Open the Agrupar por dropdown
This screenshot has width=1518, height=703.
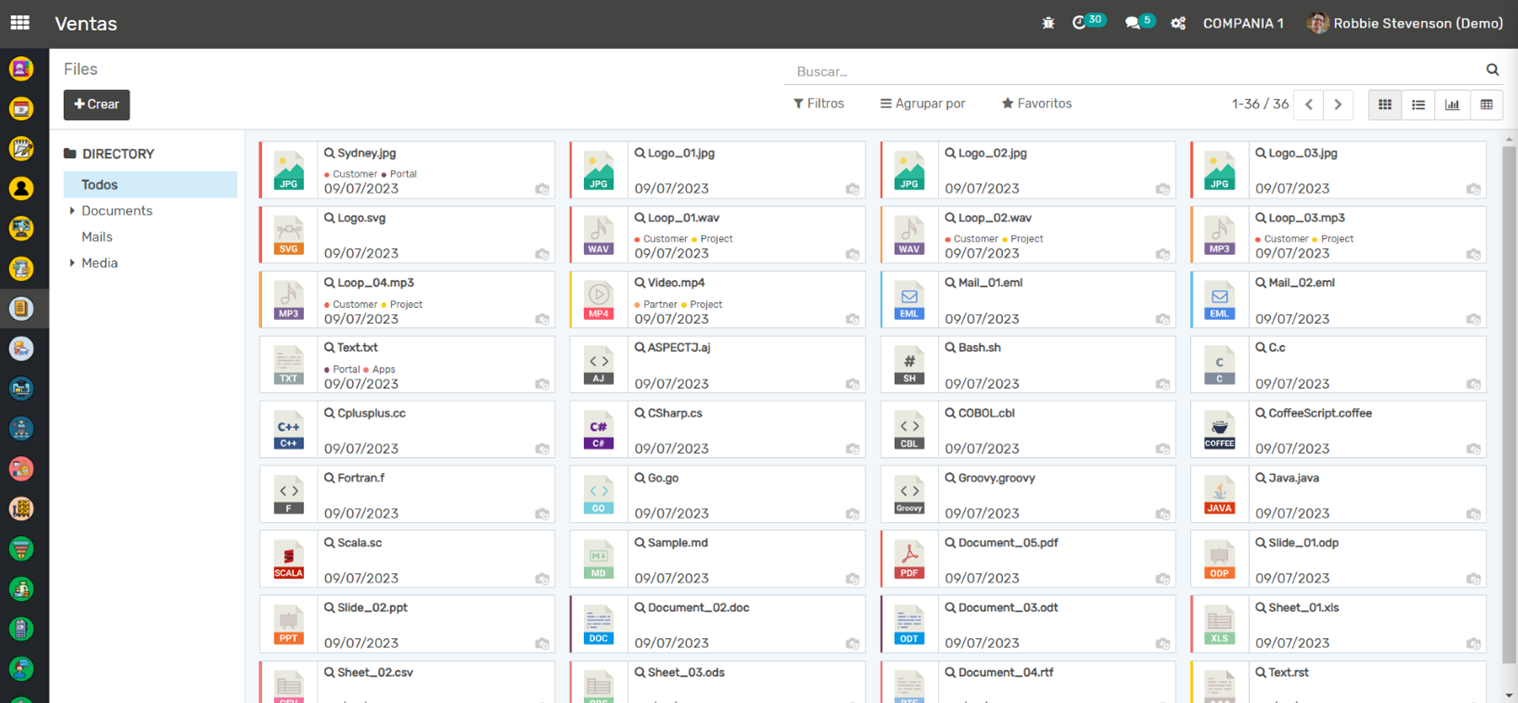coord(922,104)
